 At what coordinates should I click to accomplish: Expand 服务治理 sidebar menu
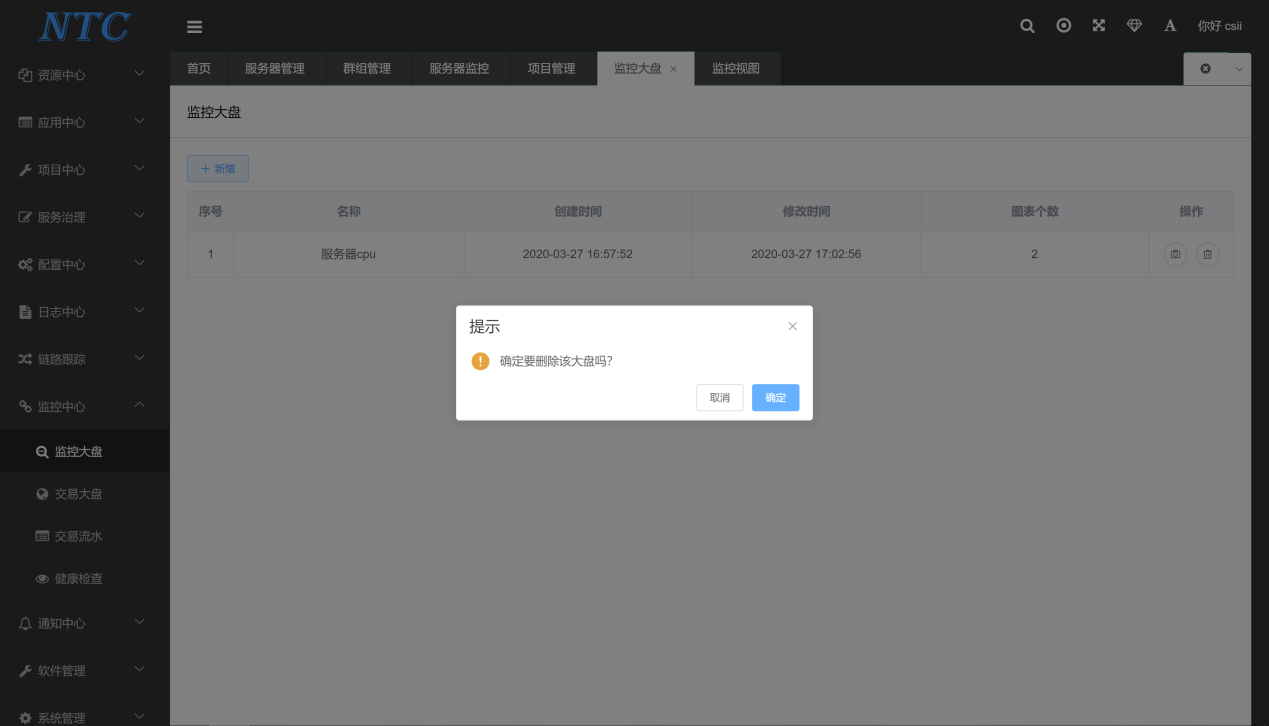[x=84, y=217]
